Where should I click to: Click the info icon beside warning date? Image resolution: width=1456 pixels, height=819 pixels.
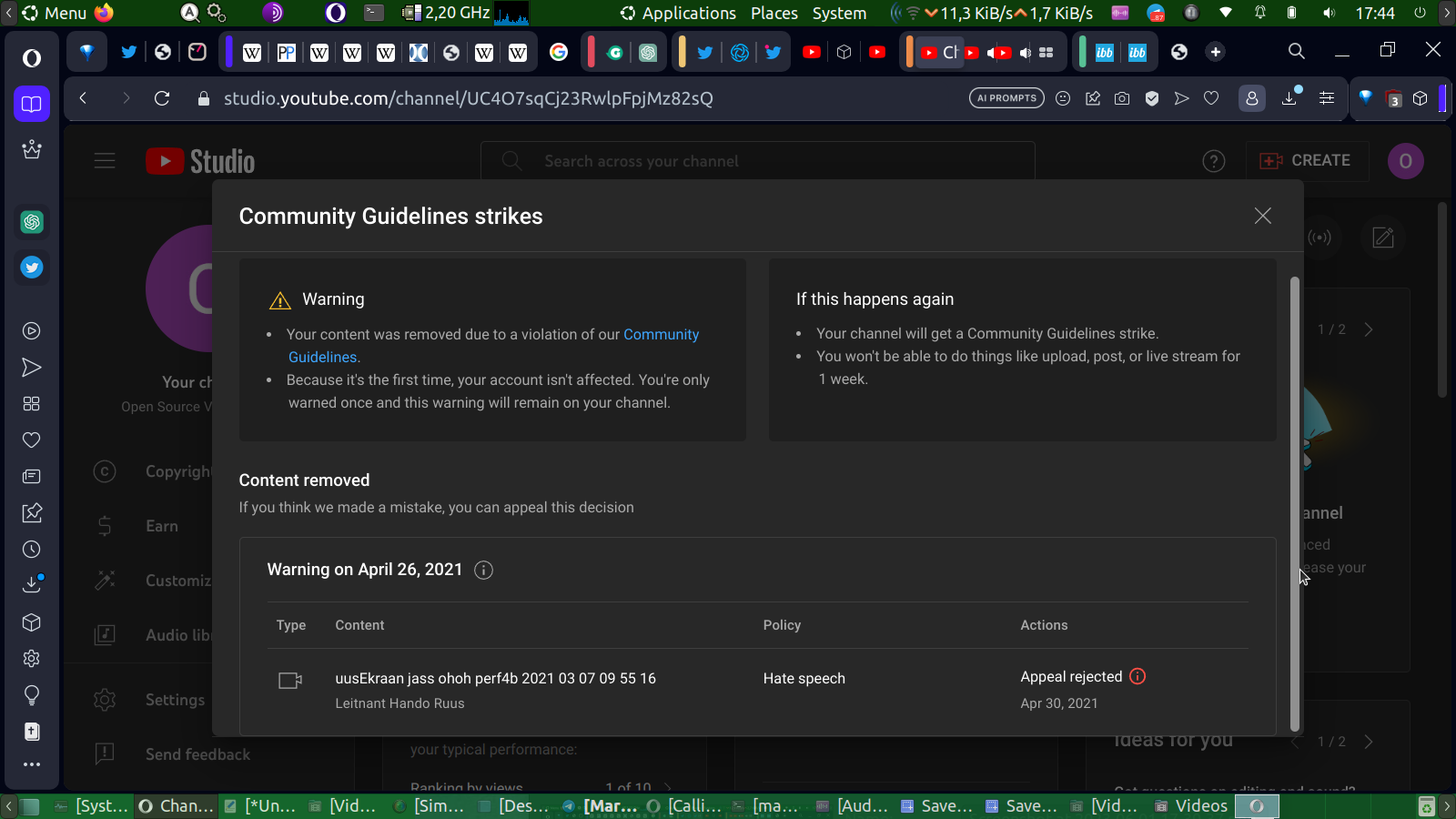click(x=484, y=571)
